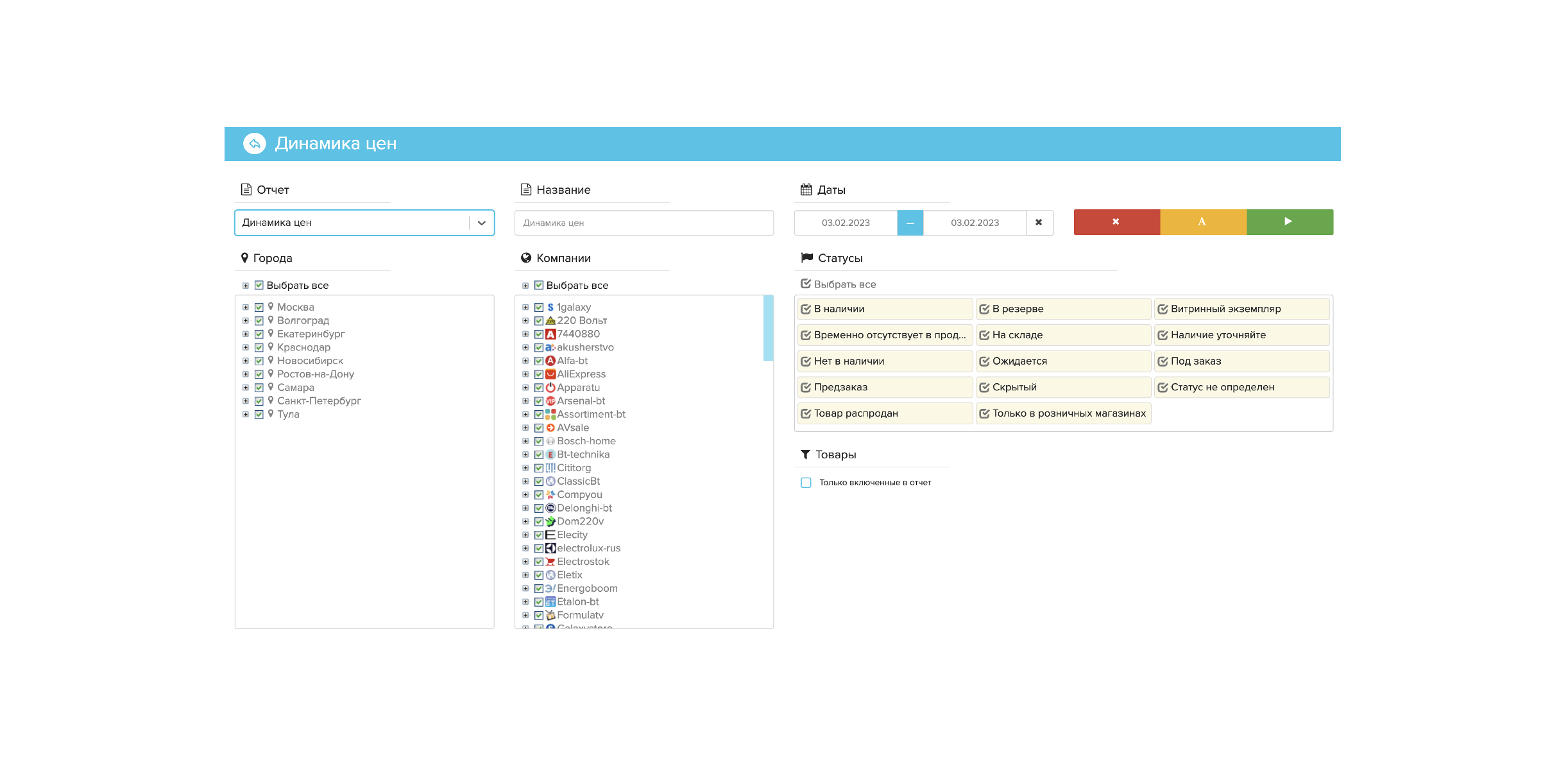Expand the Energoboom company node

pyautogui.click(x=525, y=589)
